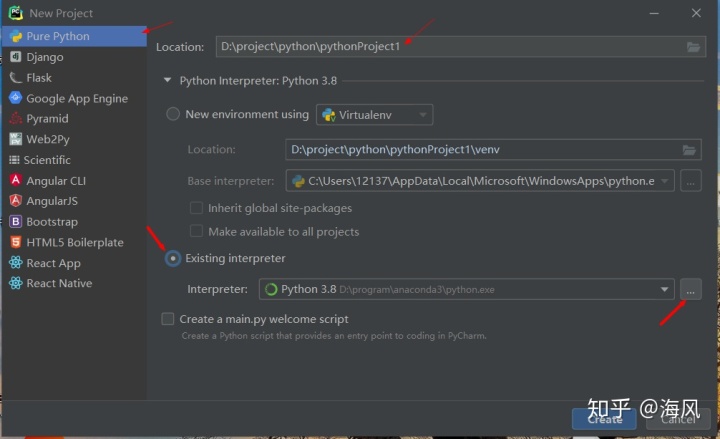Click the React App atom icon
Image resolution: width=720 pixels, height=439 pixels.
[x=16, y=263]
